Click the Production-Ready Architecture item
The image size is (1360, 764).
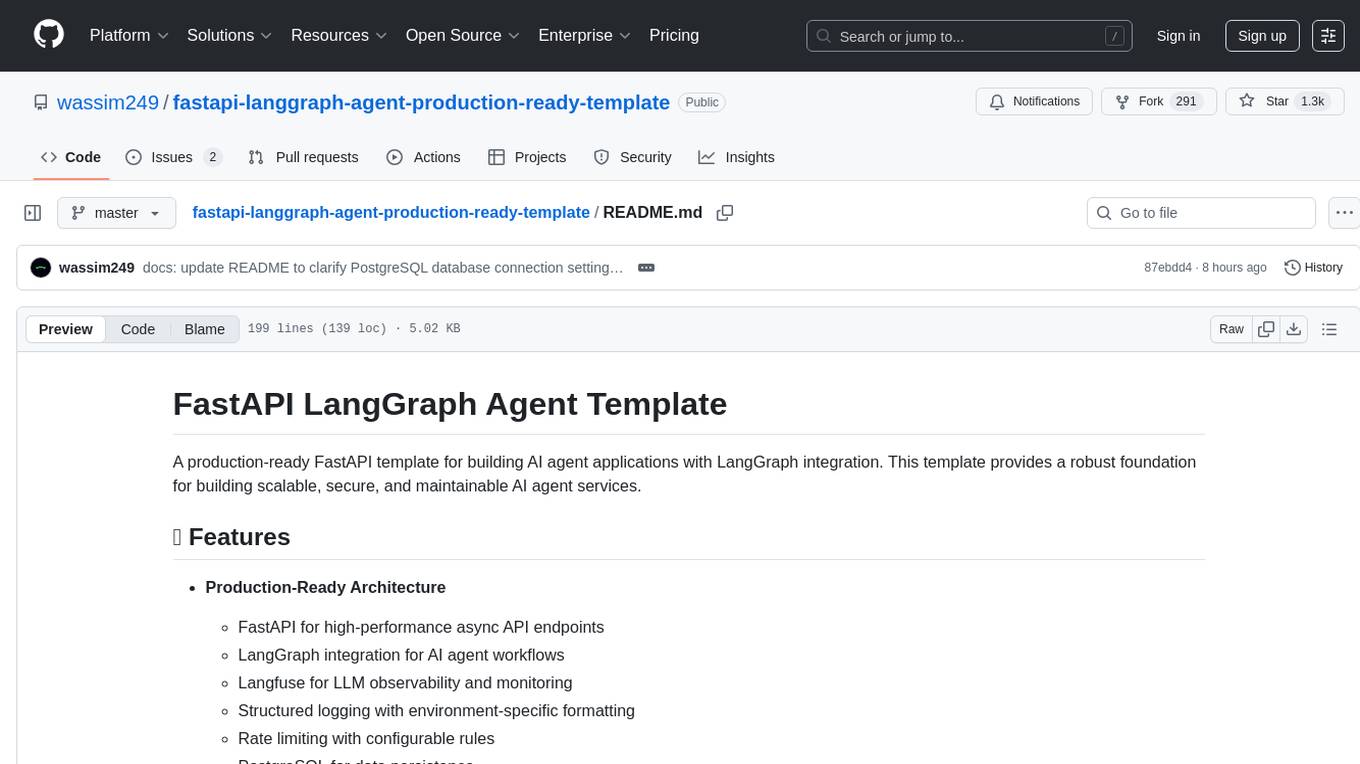(325, 587)
